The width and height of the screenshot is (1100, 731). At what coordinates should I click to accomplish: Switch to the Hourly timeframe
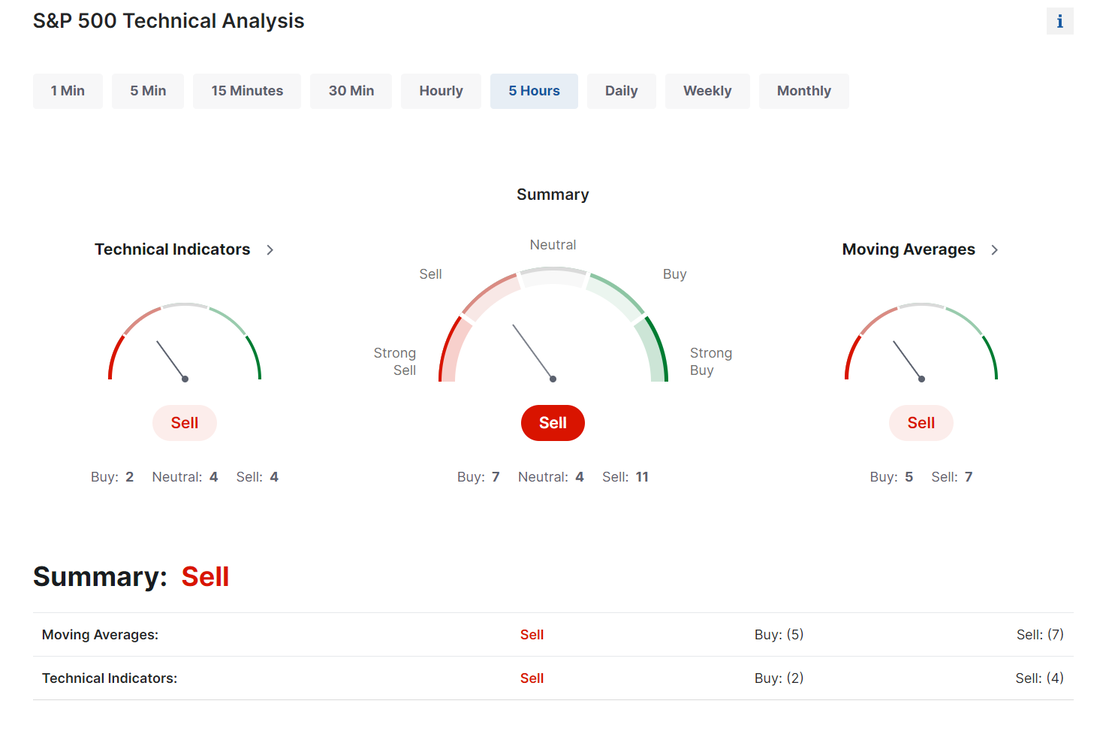coord(441,90)
